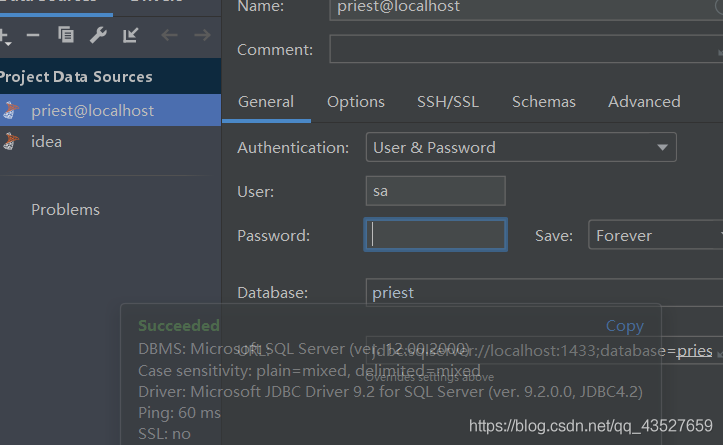The image size is (723, 445).
Task: Click the Database field containing priest
Action: 540,293
